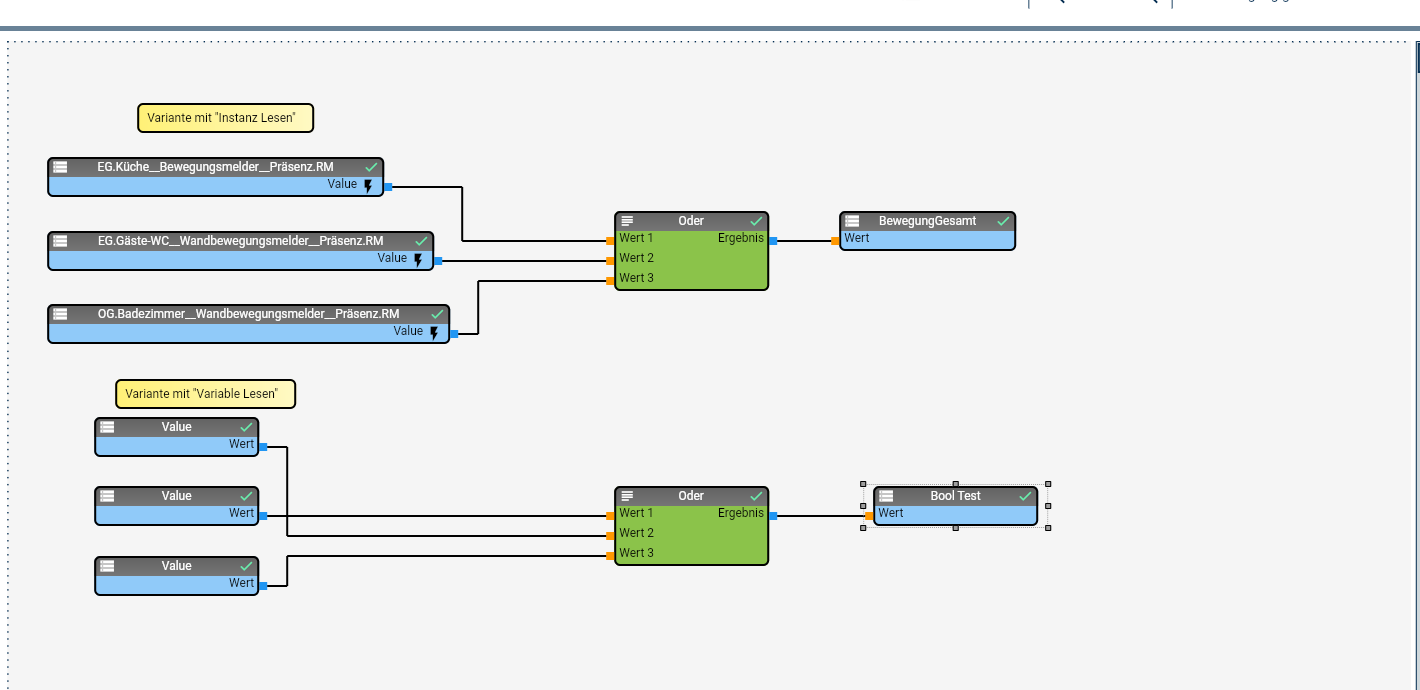Viewport: 1420px width, 690px height.
Task: Click lightning bolt icon on EG.Gäste-WC node
Action: click(x=418, y=260)
